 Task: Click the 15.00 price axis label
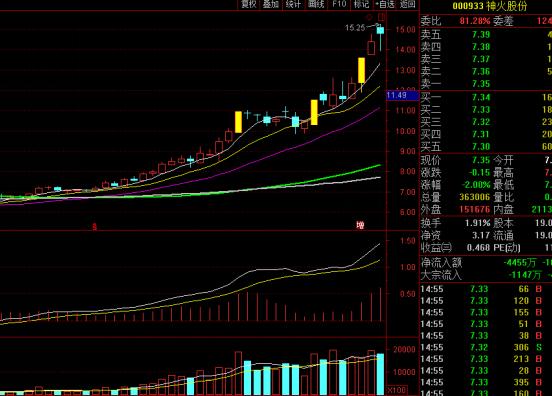[405, 30]
